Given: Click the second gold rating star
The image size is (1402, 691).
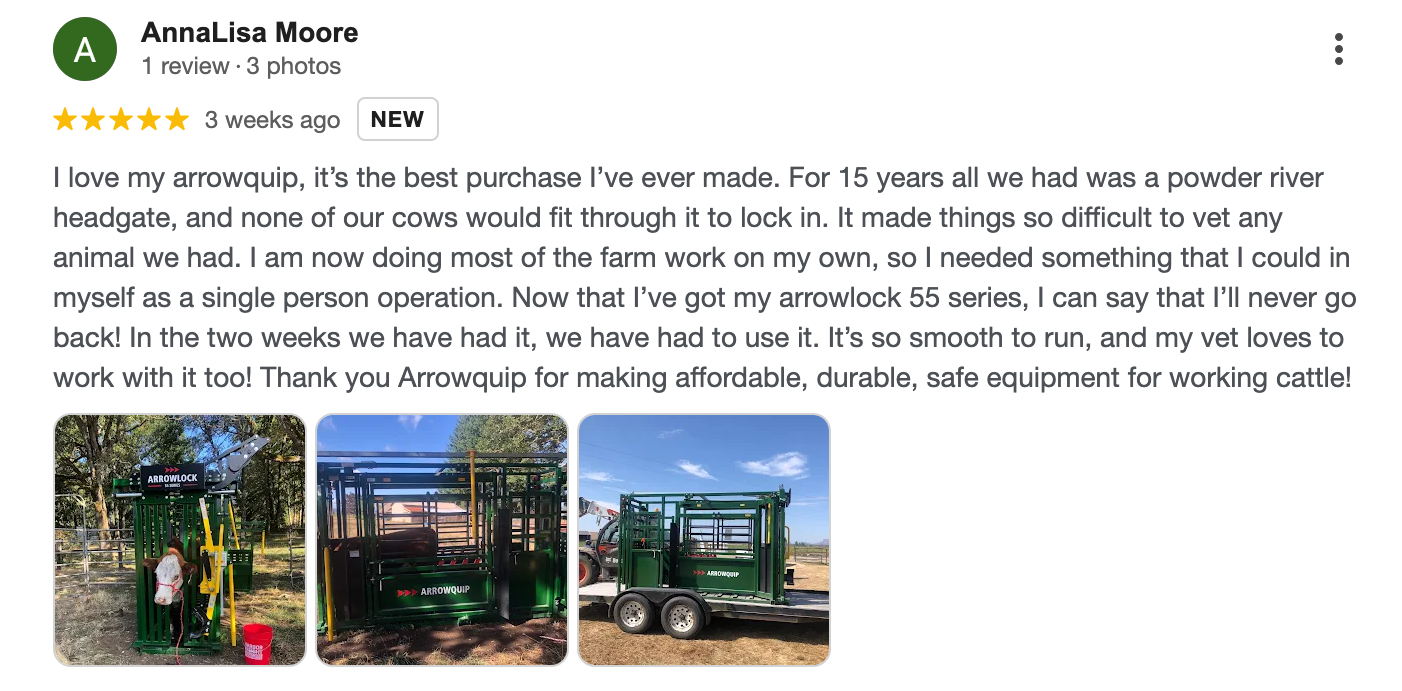Looking at the screenshot, I should point(93,120).
